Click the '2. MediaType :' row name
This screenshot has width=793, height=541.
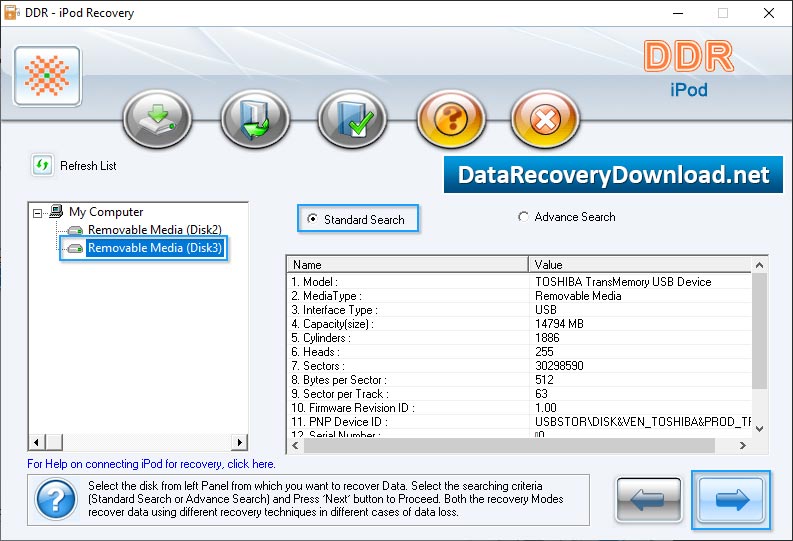[326, 296]
